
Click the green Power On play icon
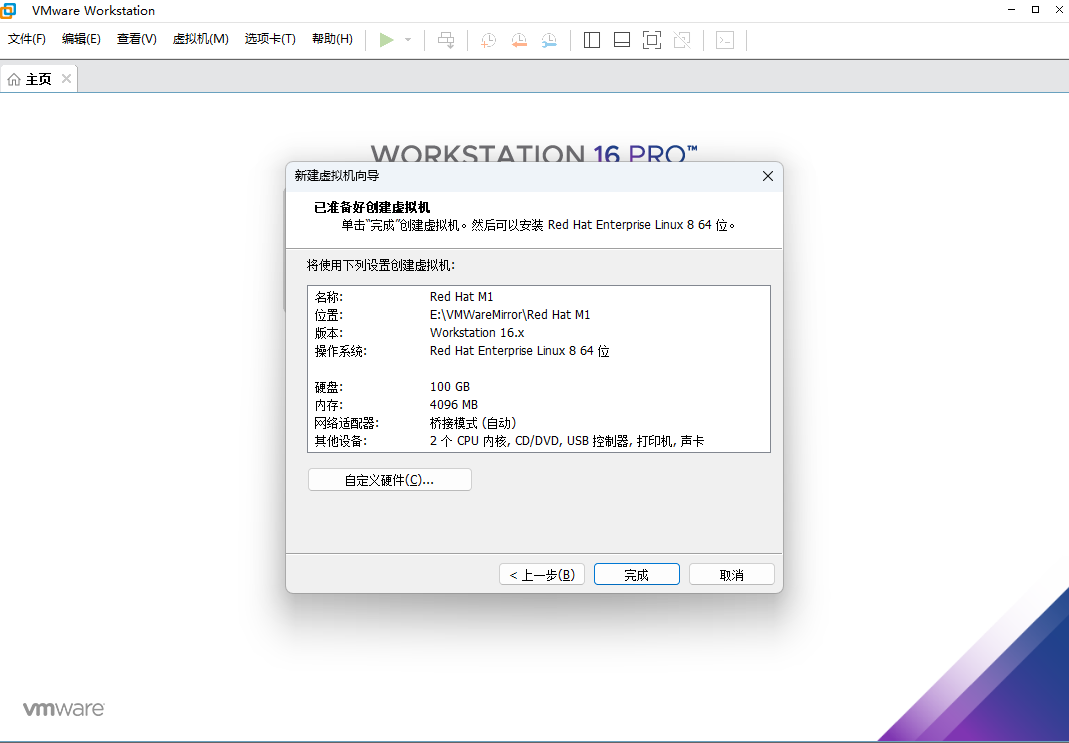387,40
